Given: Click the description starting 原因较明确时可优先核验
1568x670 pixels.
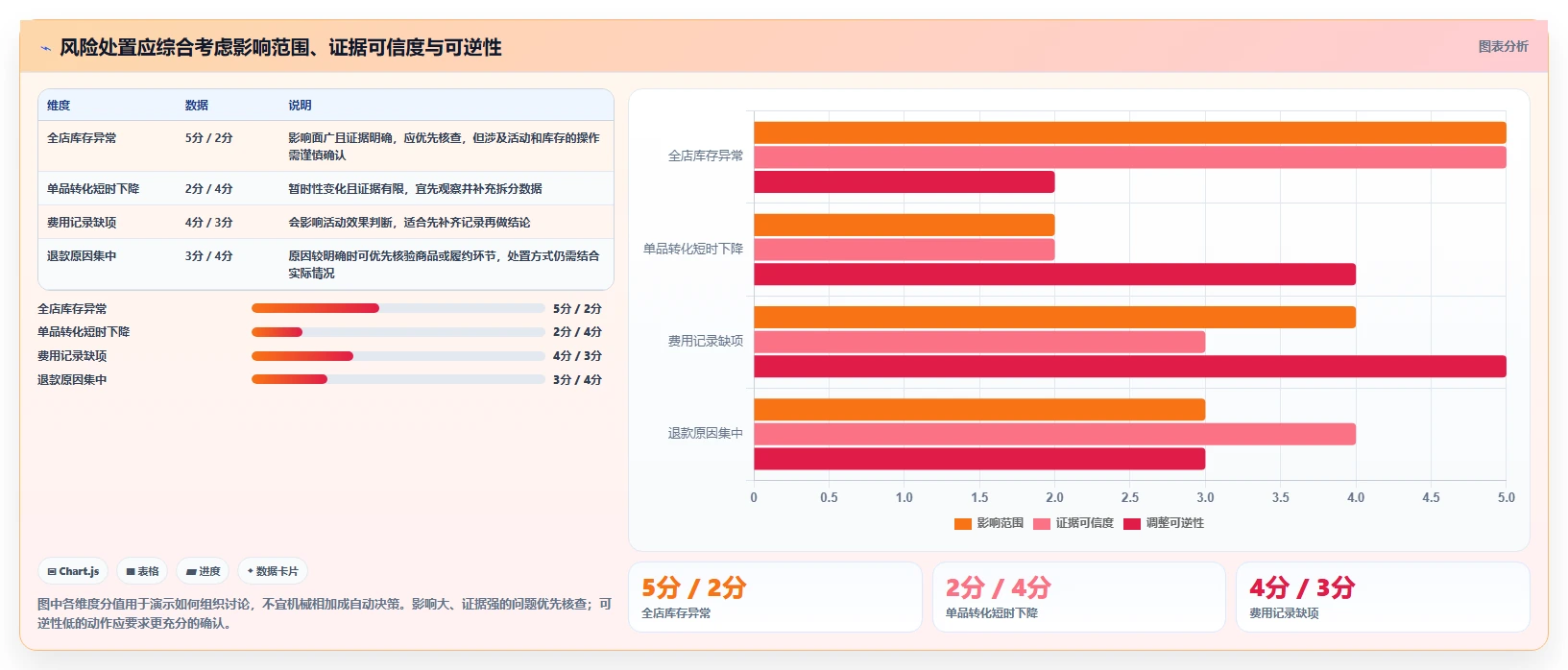Looking at the screenshot, I should 445,265.
